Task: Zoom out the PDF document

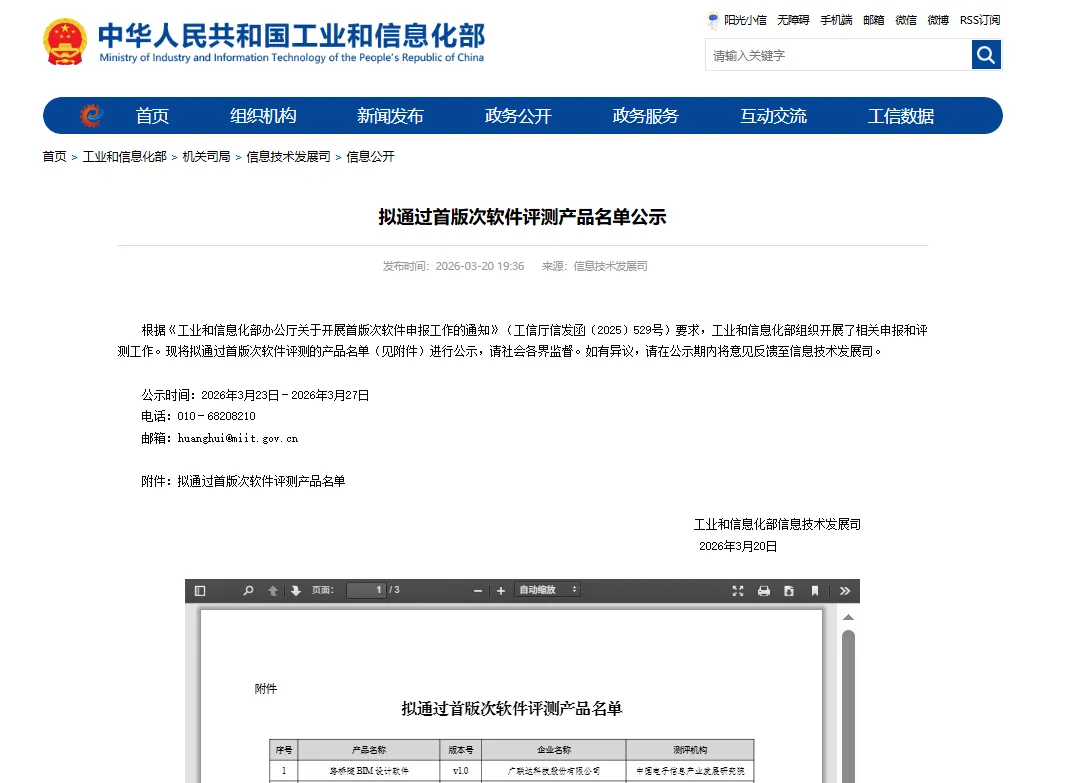Action: (x=478, y=591)
